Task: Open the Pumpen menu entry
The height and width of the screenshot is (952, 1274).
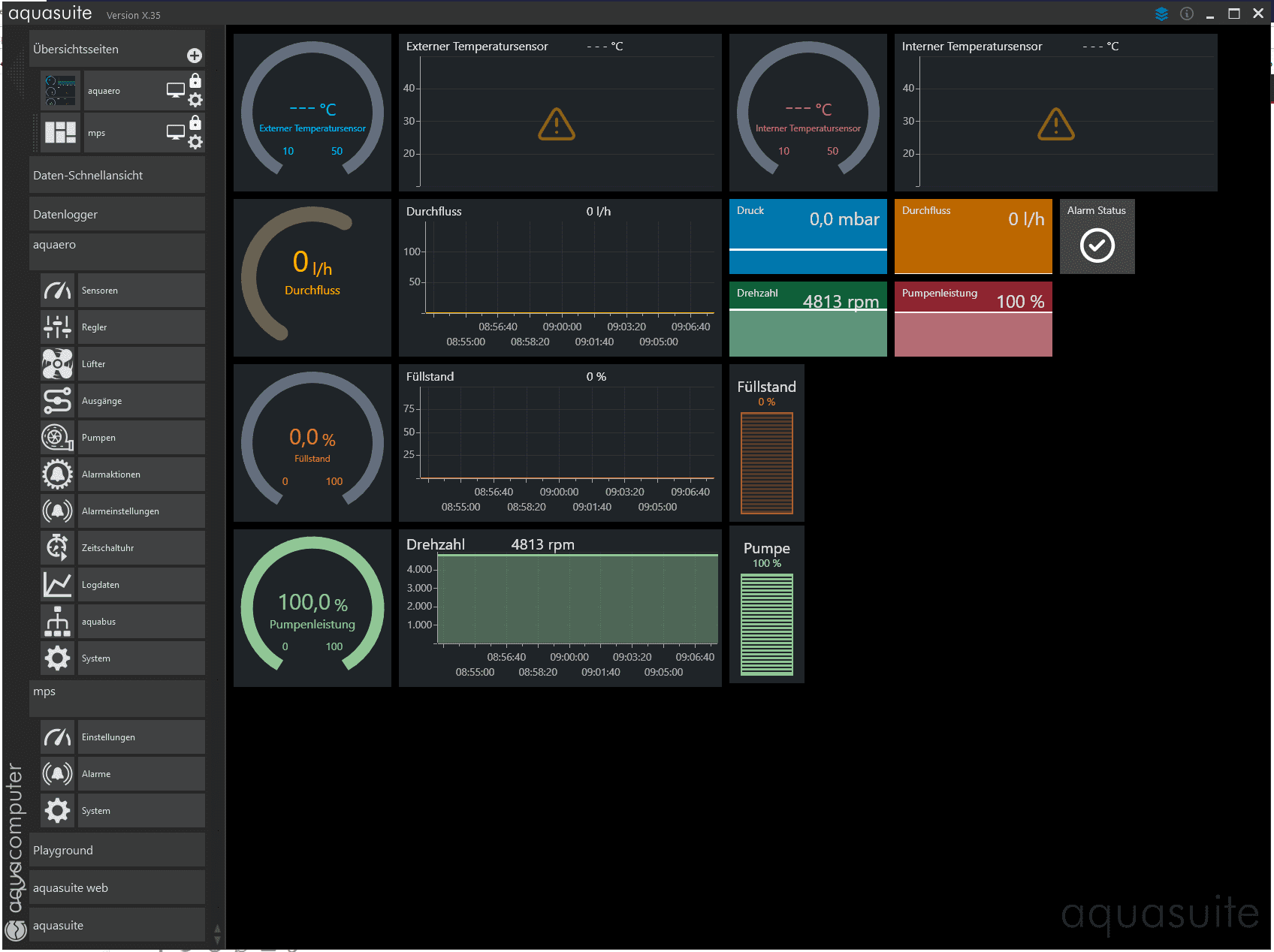Action: [141, 438]
